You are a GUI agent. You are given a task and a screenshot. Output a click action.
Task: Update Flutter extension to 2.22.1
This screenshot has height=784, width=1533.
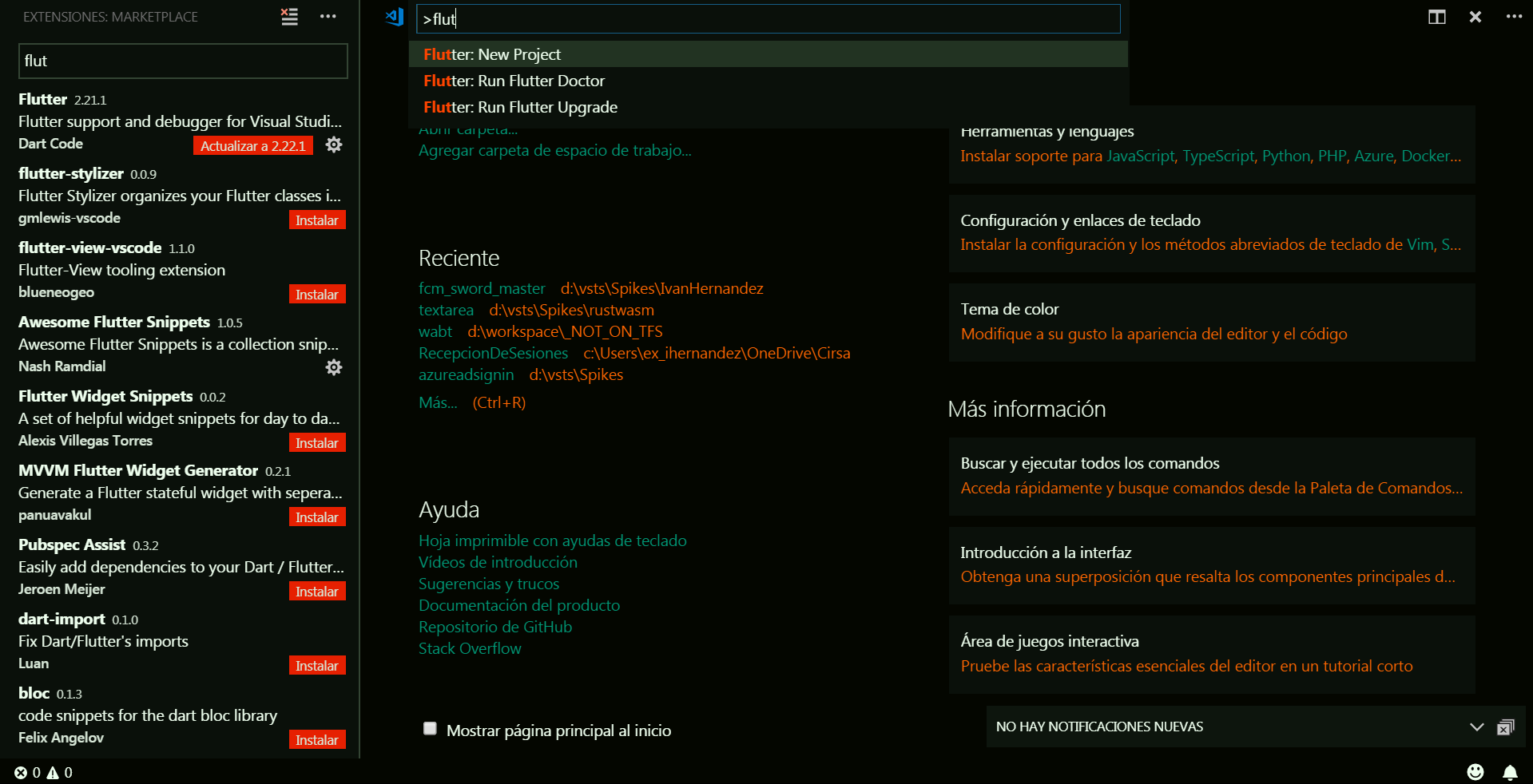pos(252,146)
